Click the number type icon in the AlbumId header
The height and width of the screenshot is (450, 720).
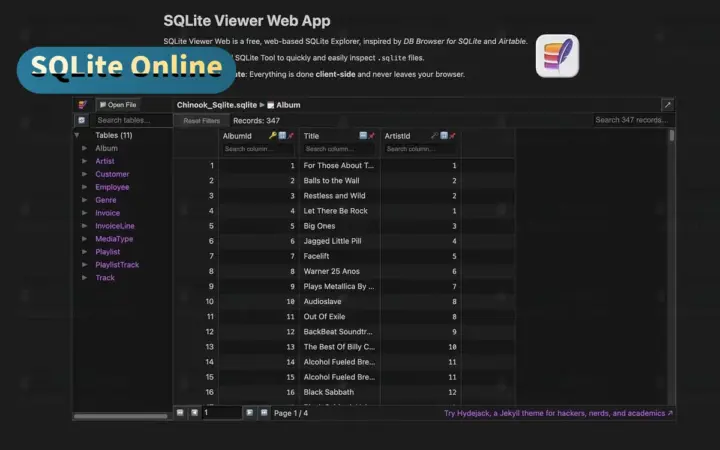point(282,135)
